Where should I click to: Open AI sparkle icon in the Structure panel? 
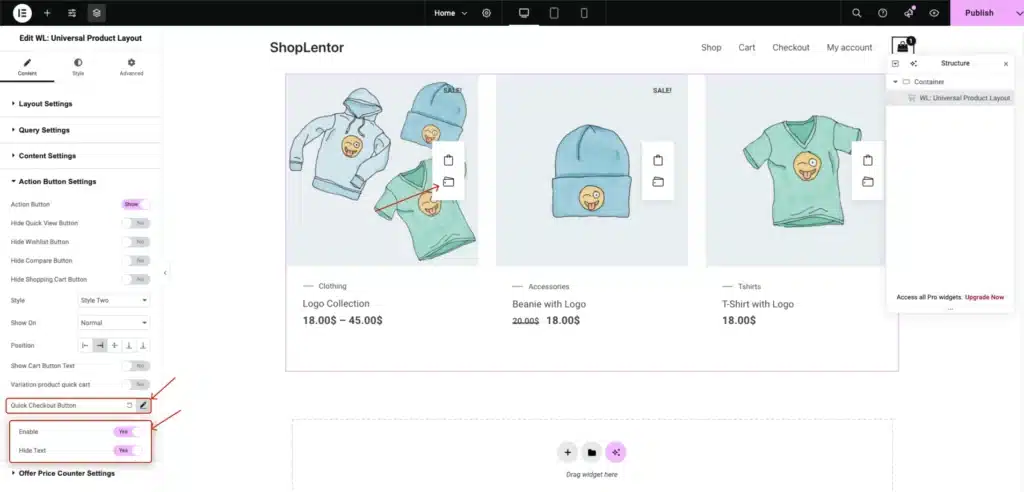(x=914, y=63)
